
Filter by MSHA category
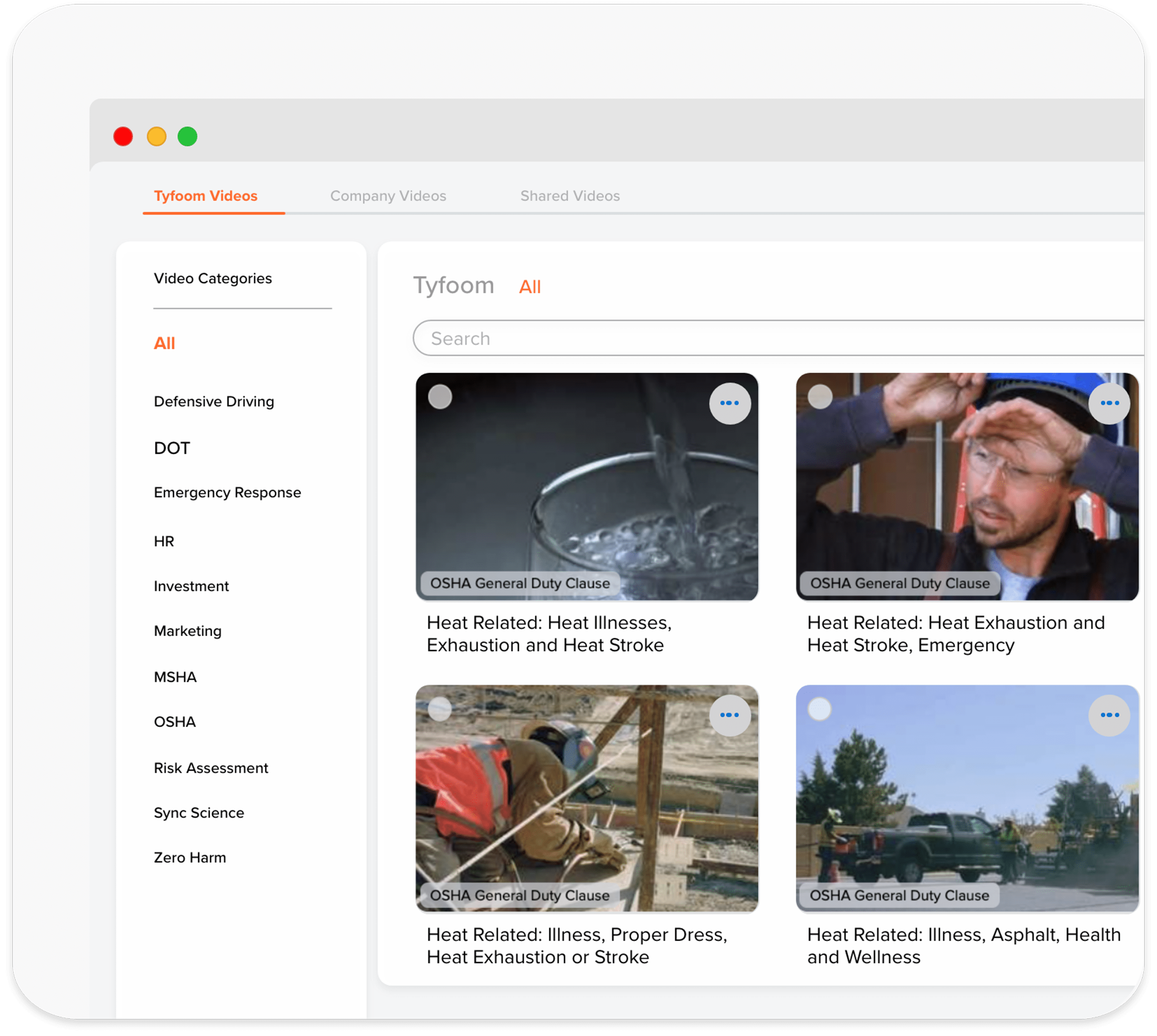tap(175, 677)
